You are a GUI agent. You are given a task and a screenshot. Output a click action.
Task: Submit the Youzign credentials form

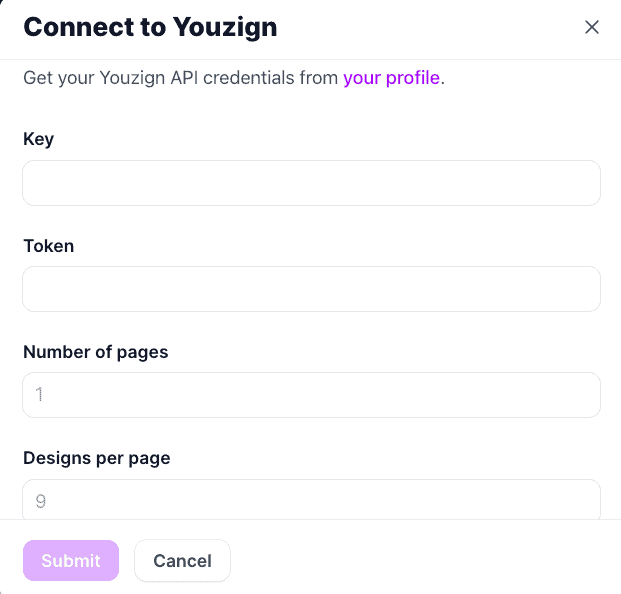(x=71, y=561)
